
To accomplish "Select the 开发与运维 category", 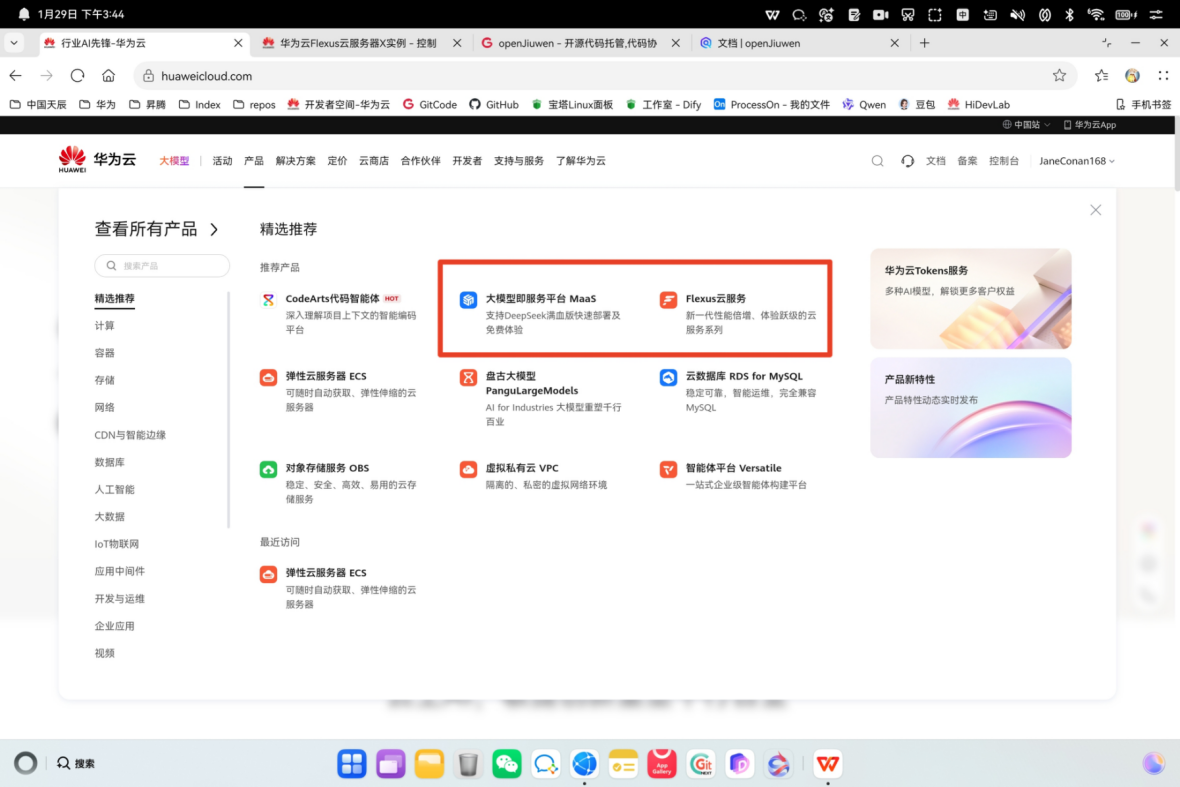I will tap(120, 599).
